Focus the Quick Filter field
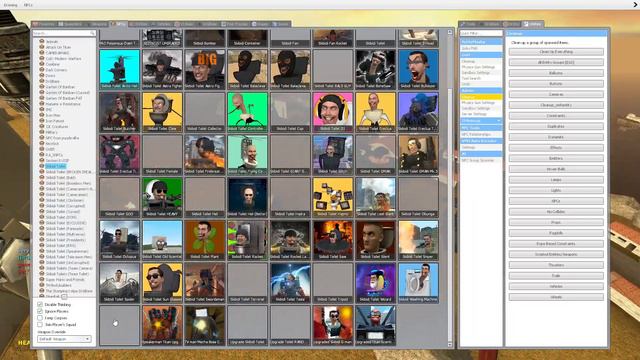 481,33
